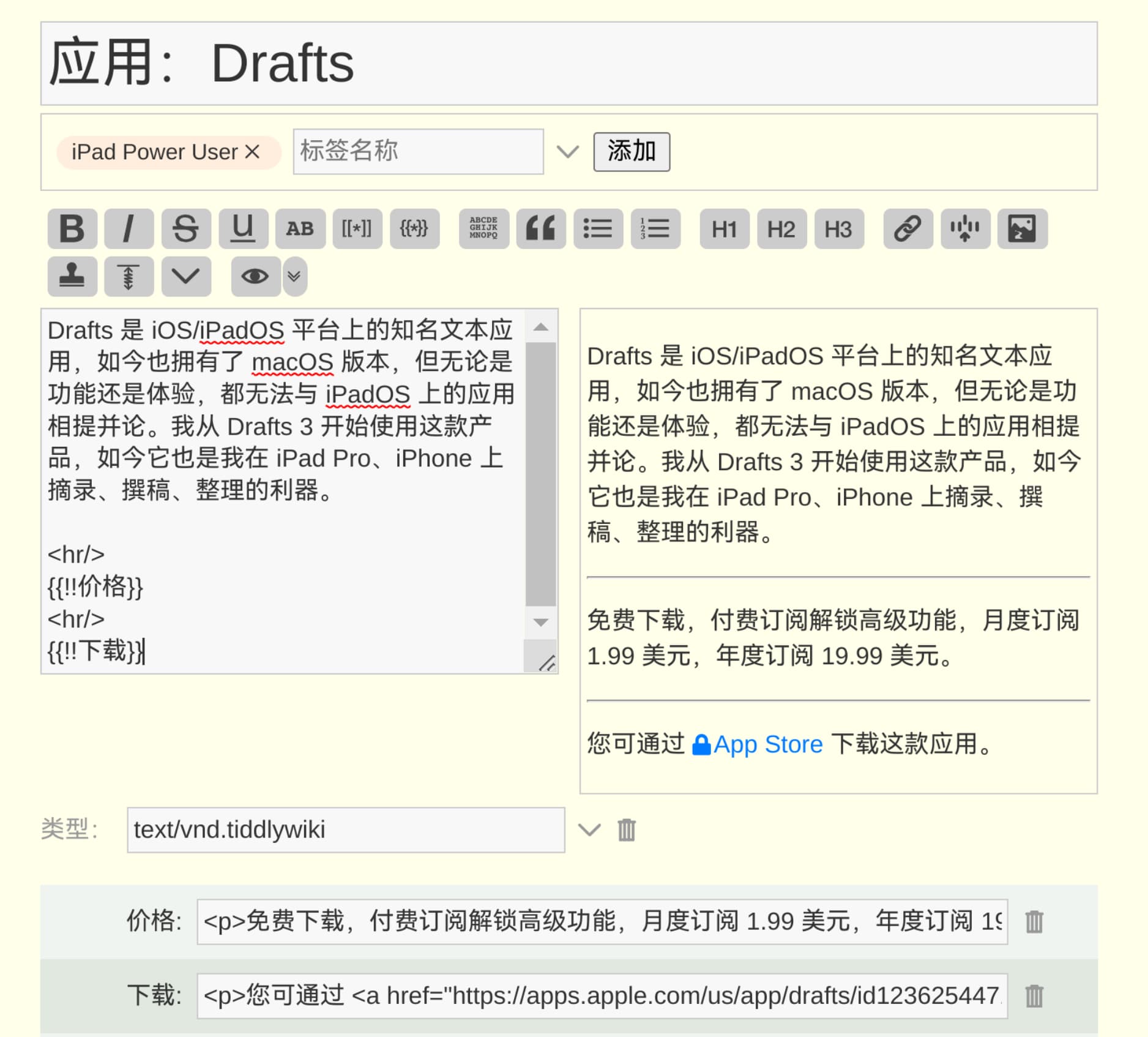
Task: Delete the 价格 field with trash icon
Action: 1034,922
